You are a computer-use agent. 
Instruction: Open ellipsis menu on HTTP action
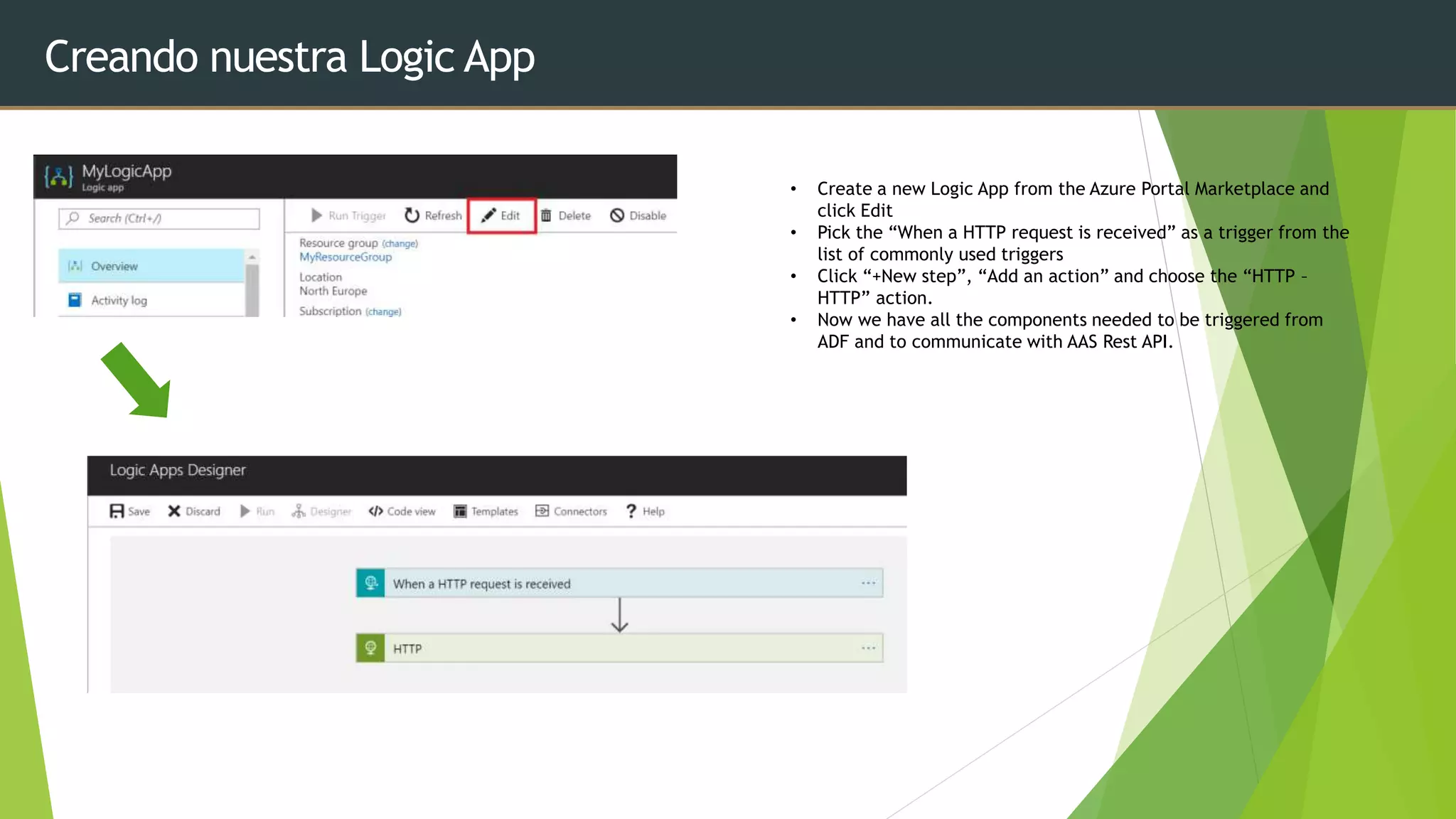click(868, 648)
